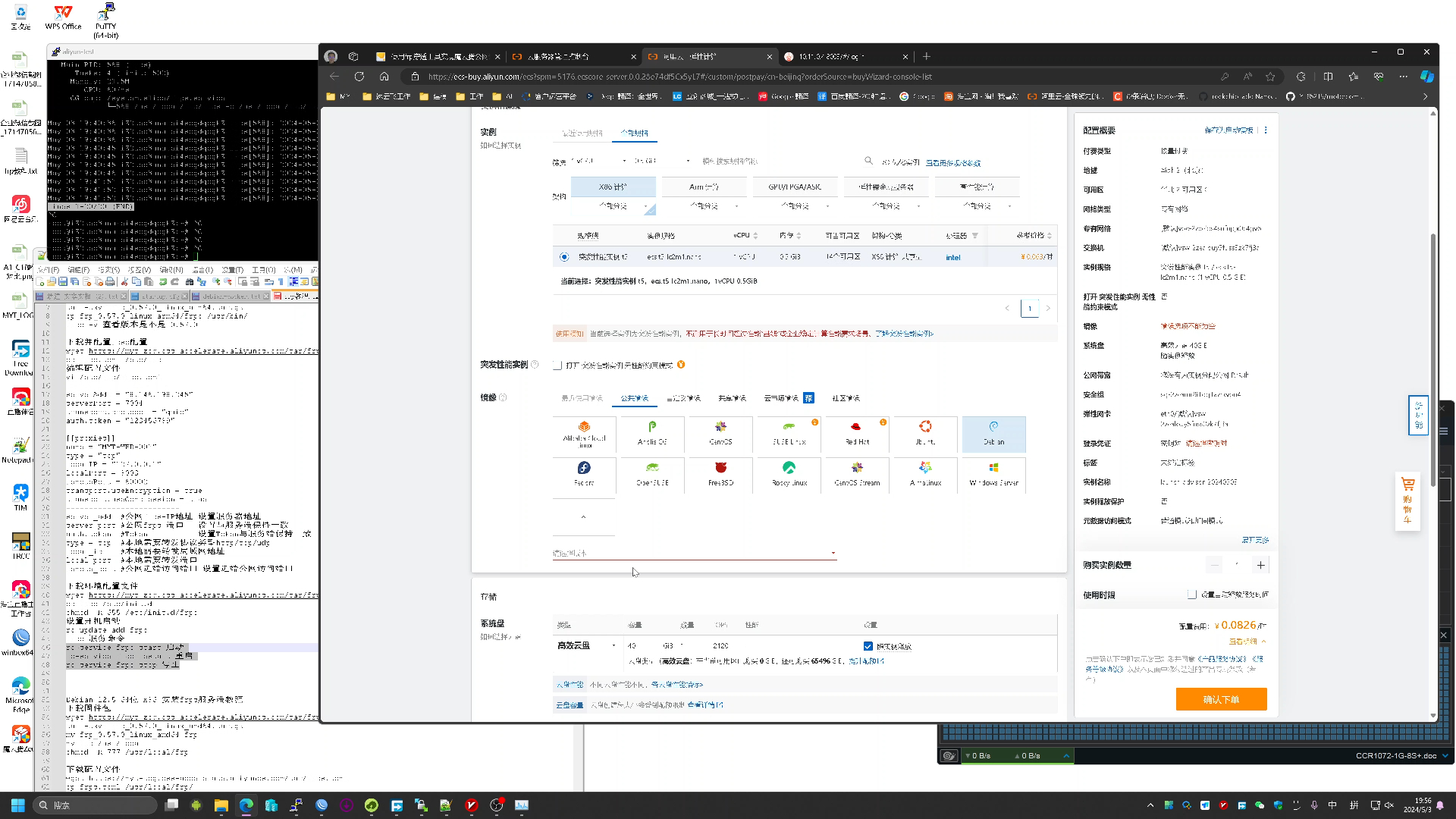Click the 确认下单 confirm order button
This screenshot has width=1456, height=819.
[1221, 699]
